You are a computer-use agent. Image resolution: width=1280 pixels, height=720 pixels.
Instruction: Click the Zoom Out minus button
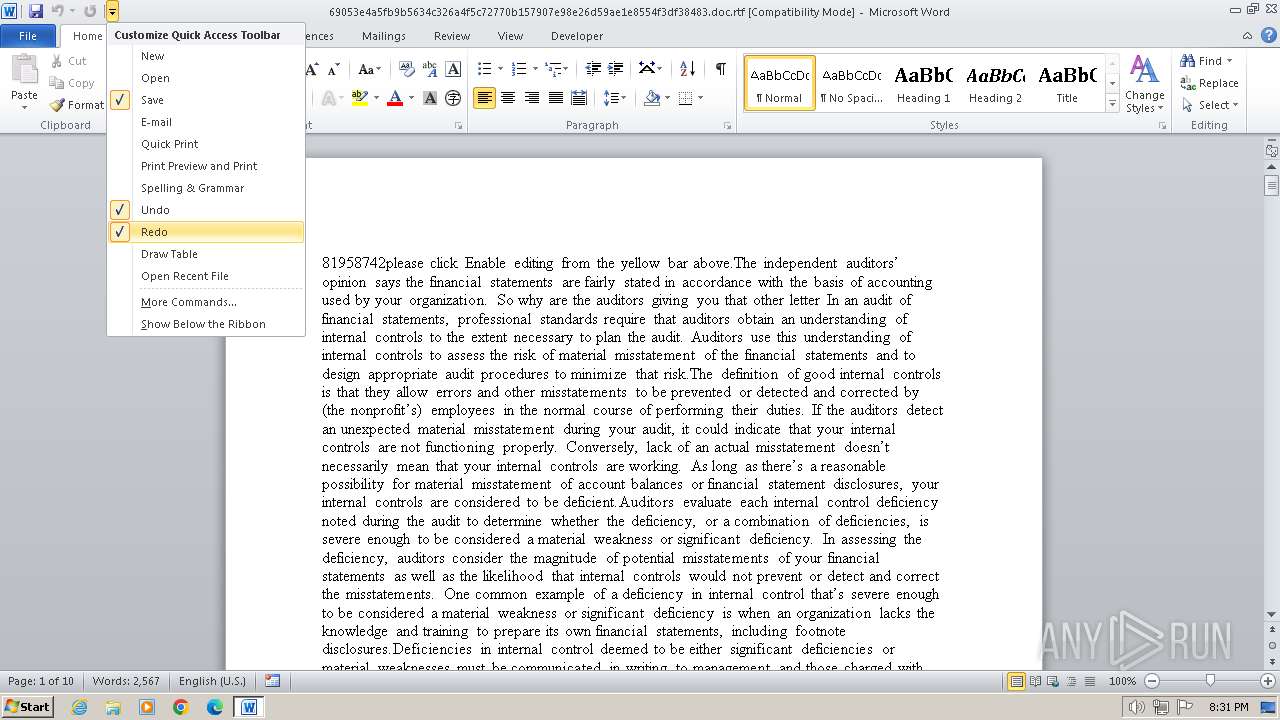[1152, 681]
